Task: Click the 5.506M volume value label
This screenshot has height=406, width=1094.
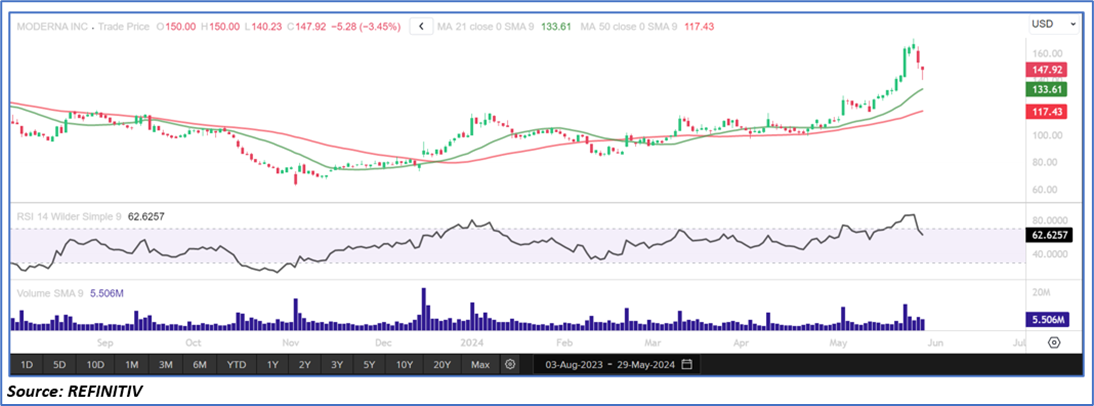Action: tap(1047, 319)
